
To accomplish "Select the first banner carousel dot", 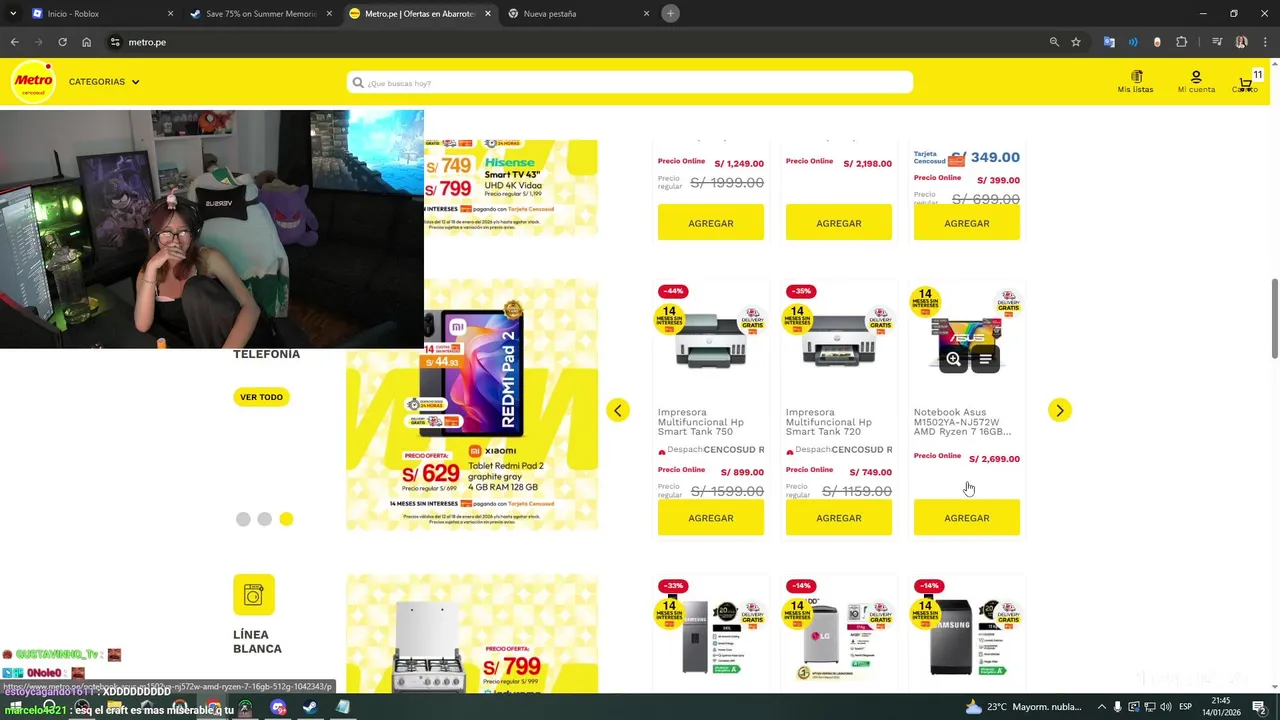I will point(243,519).
